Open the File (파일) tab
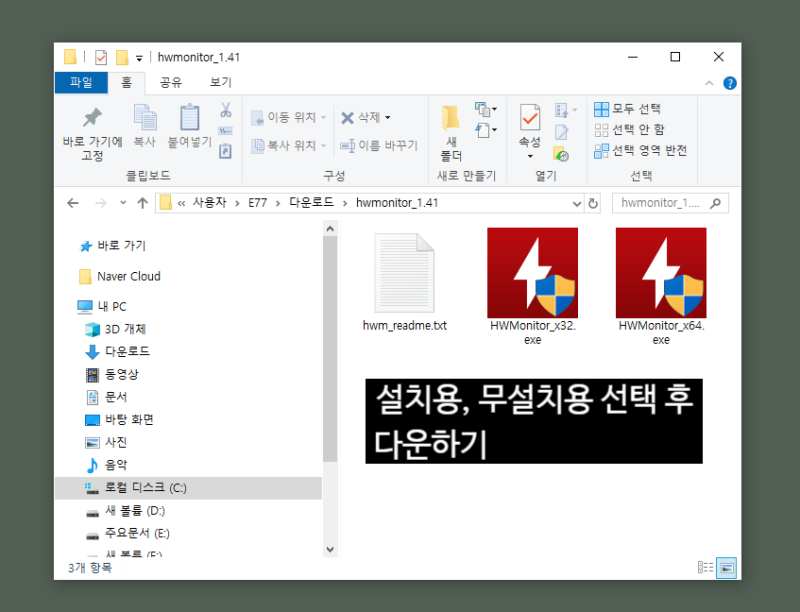The image size is (800, 612). 81,83
